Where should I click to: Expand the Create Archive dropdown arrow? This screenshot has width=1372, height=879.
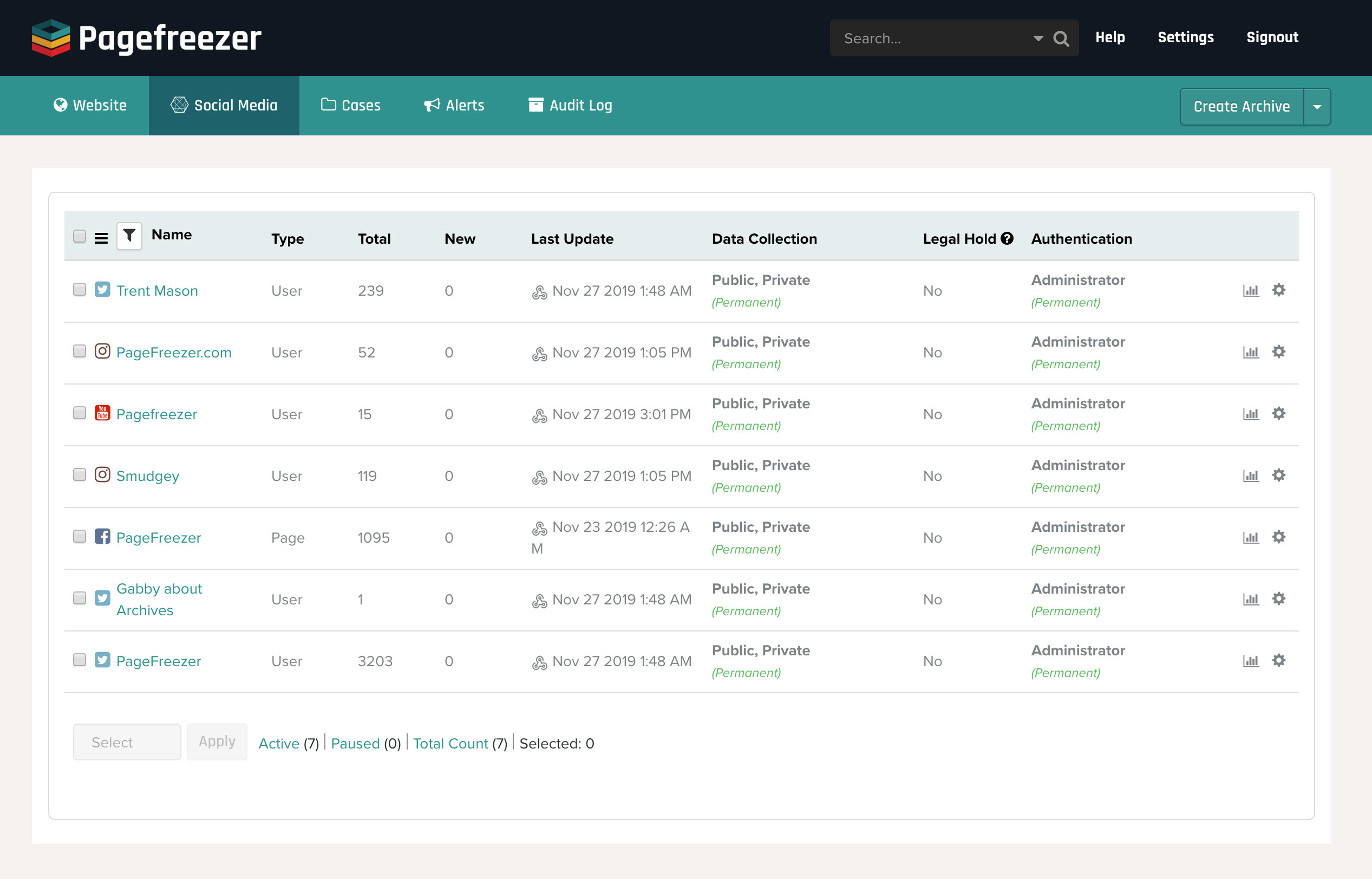pyautogui.click(x=1317, y=107)
